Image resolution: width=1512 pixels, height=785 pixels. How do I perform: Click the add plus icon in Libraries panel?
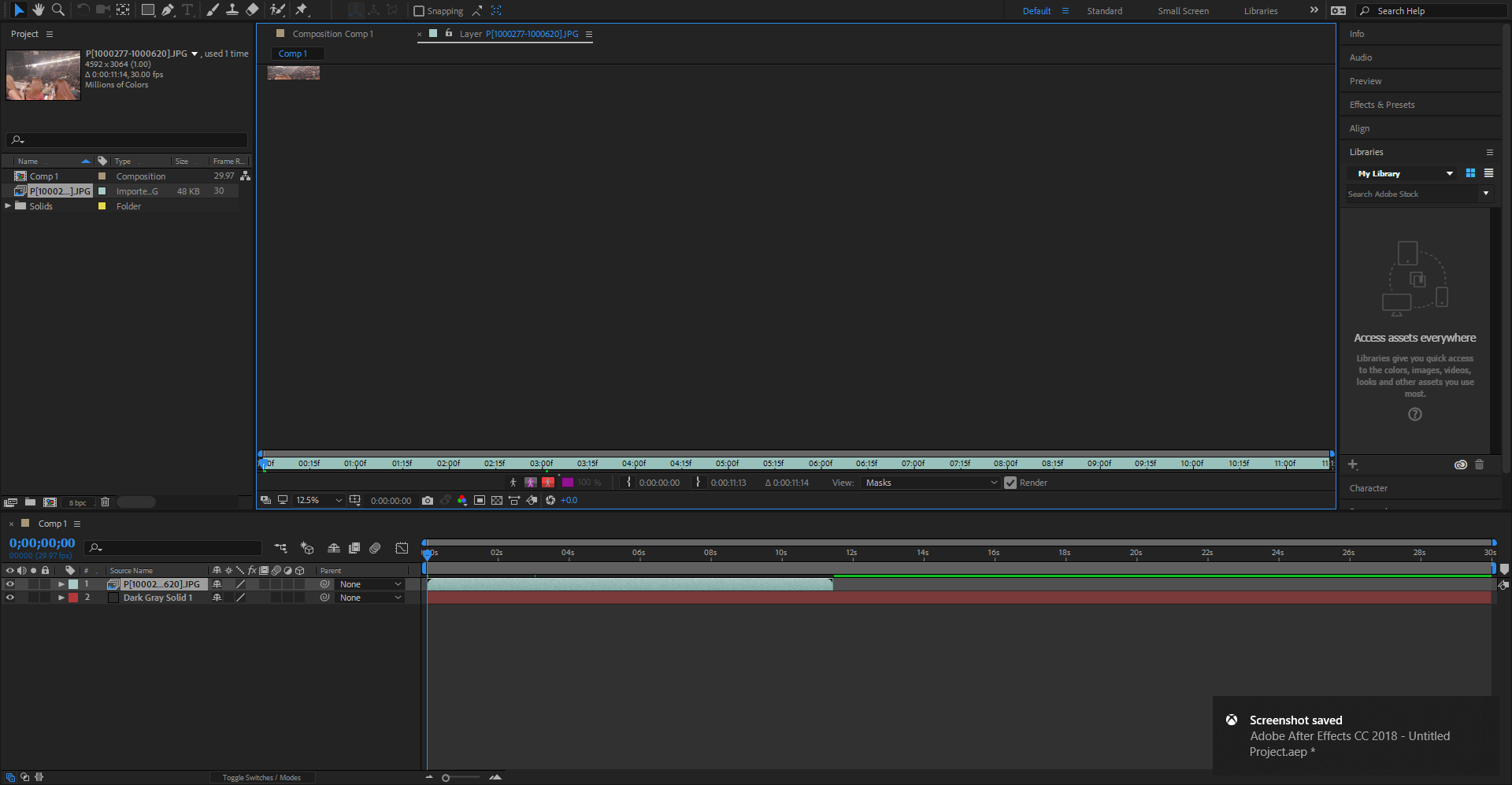pos(1353,465)
